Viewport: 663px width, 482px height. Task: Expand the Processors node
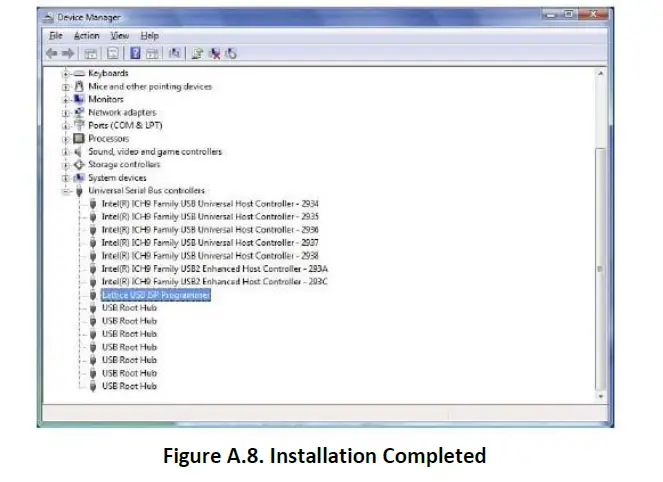(65, 139)
